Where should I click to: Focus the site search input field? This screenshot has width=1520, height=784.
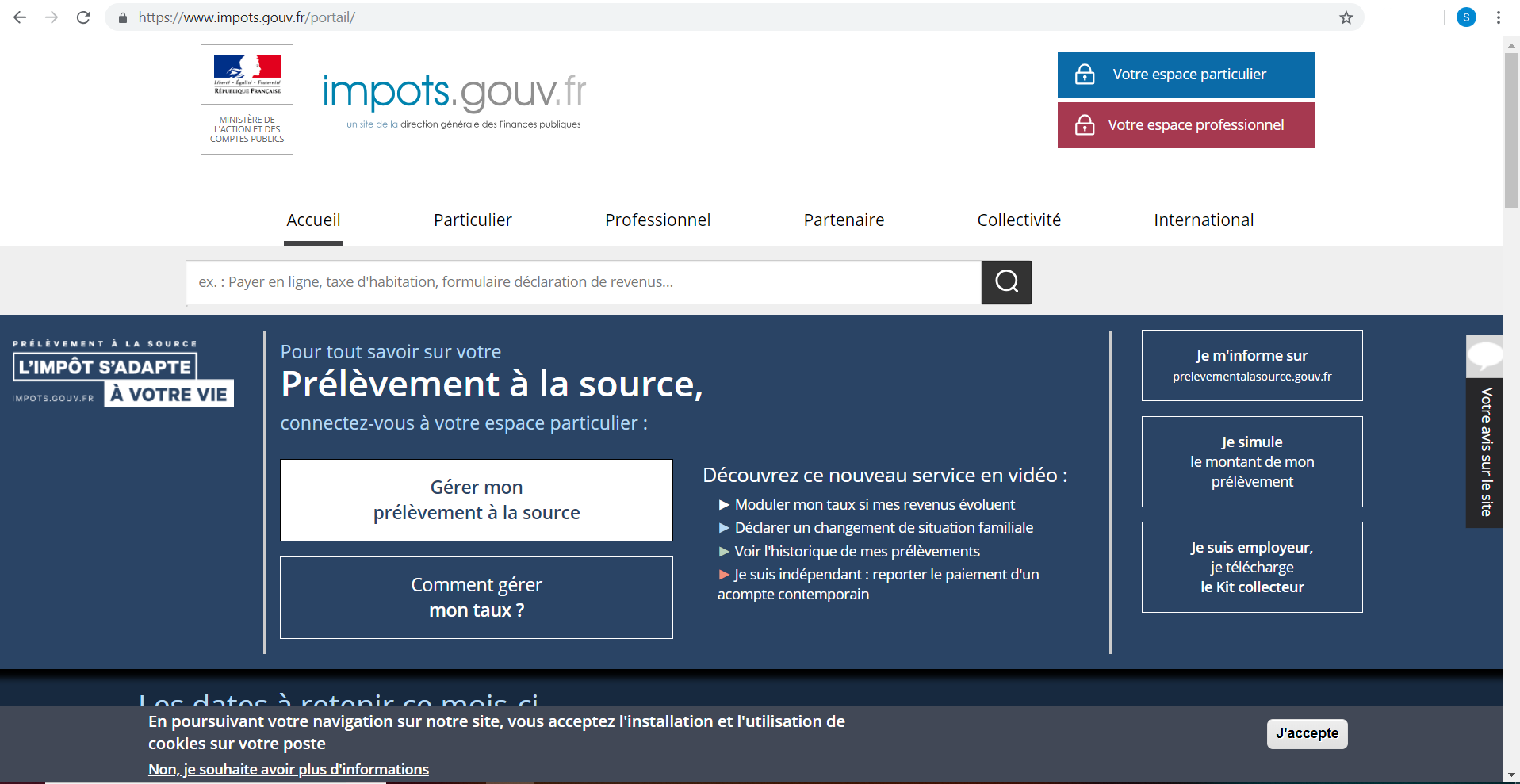584,282
